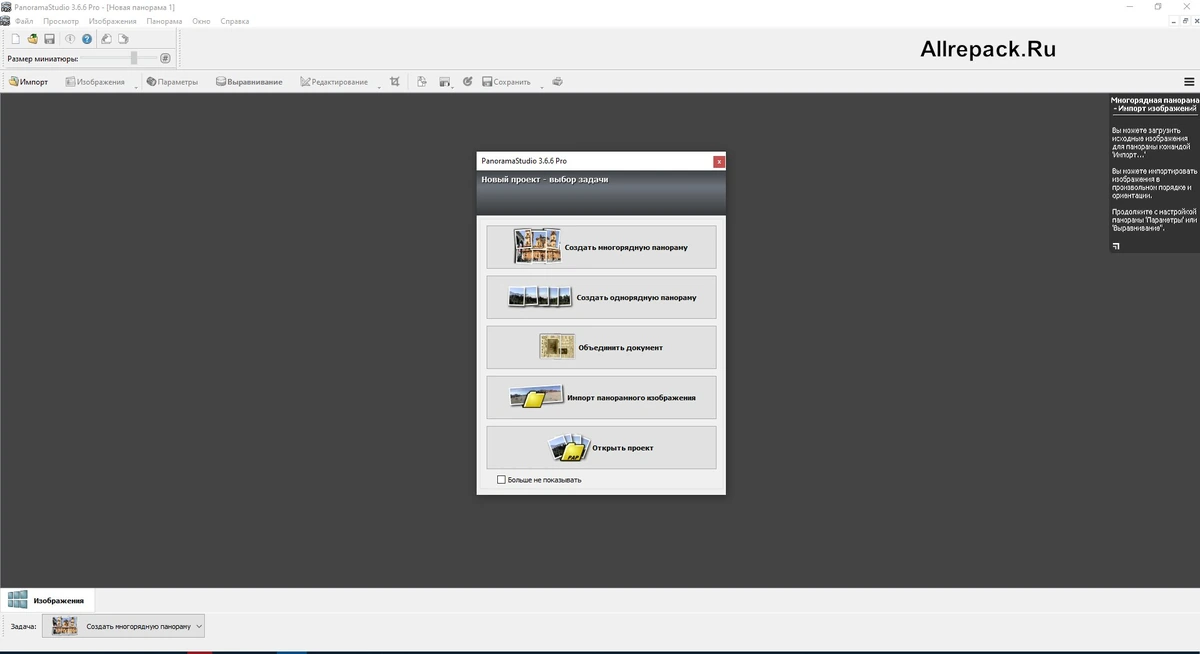
Task: Open the Панорама menu
Action: pos(164,21)
